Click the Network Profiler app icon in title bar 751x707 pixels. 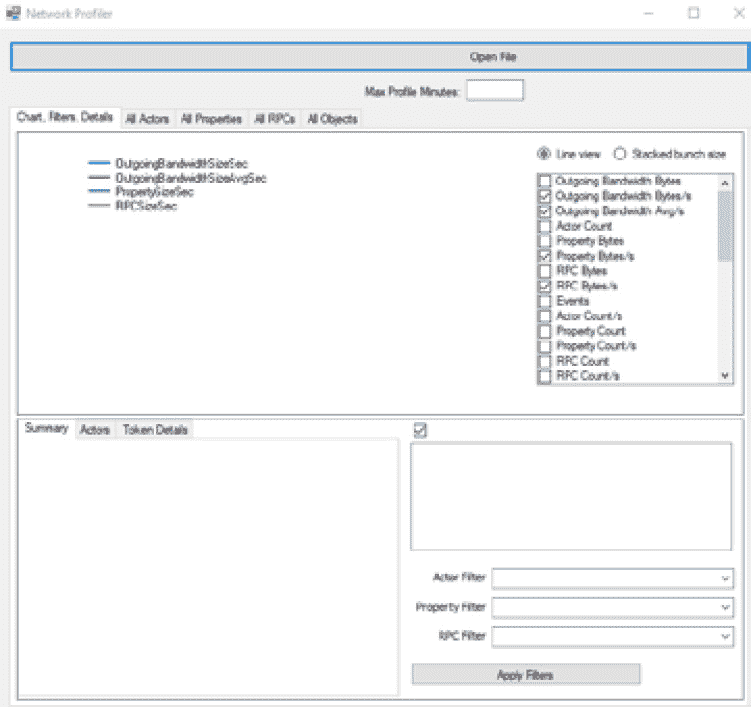[x=13, y=13]
